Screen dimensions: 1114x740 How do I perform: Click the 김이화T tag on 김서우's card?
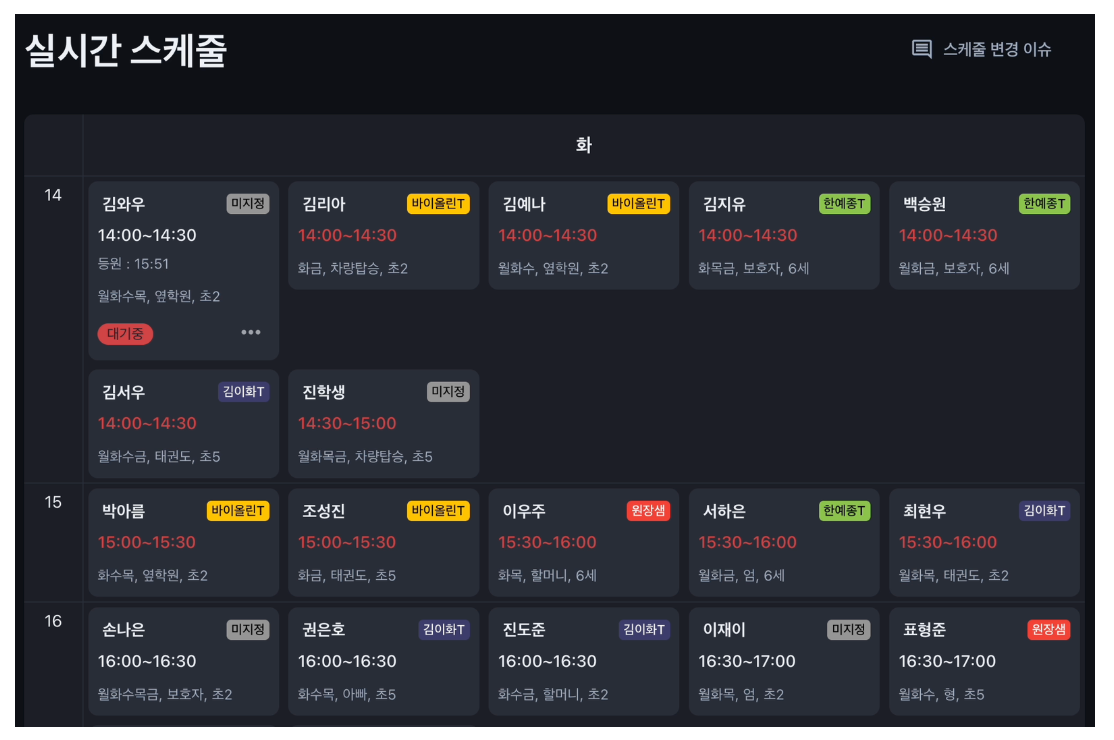click(244, 392)
